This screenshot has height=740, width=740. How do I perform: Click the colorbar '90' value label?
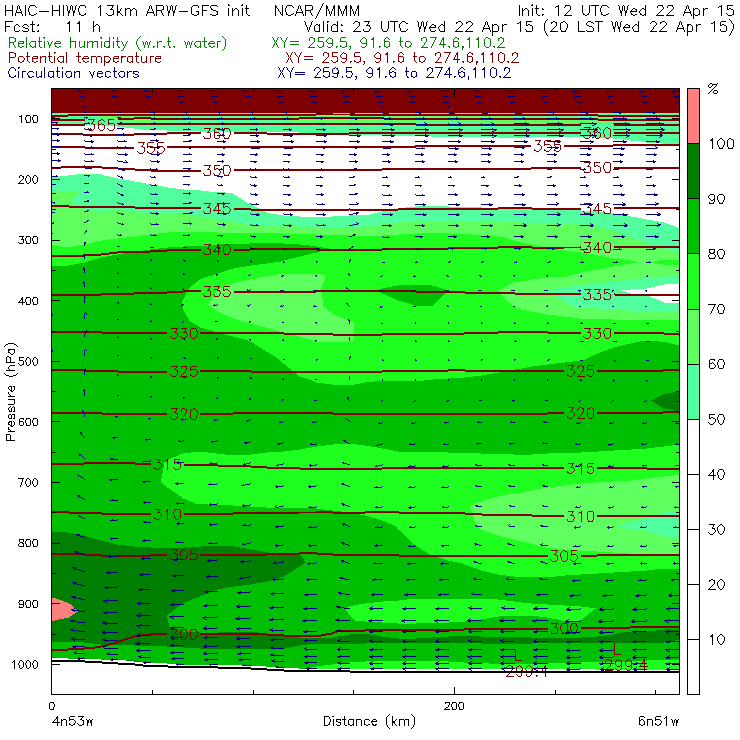(x=716, y=199)
